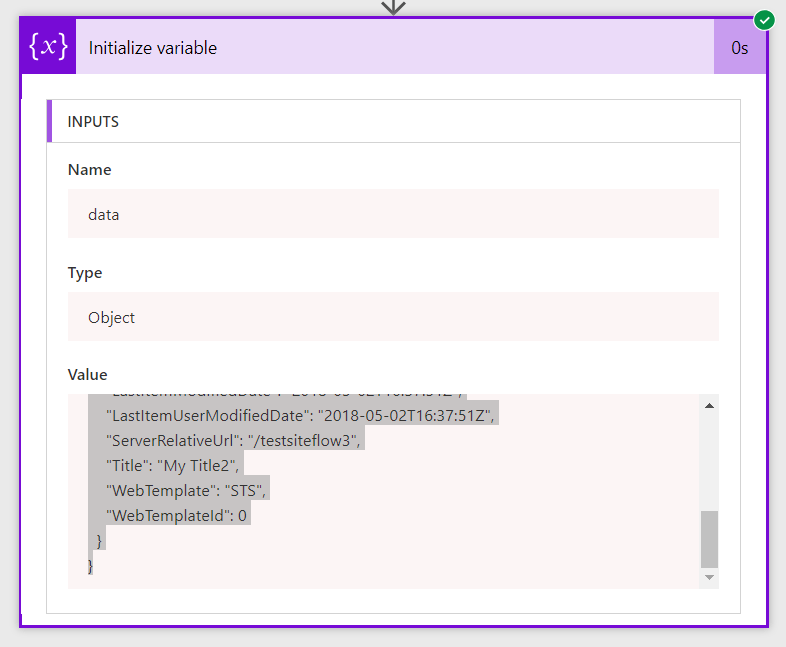Click the "WebTemplate": "STS" line
This screenshot has height=647, width=786.
185,491
